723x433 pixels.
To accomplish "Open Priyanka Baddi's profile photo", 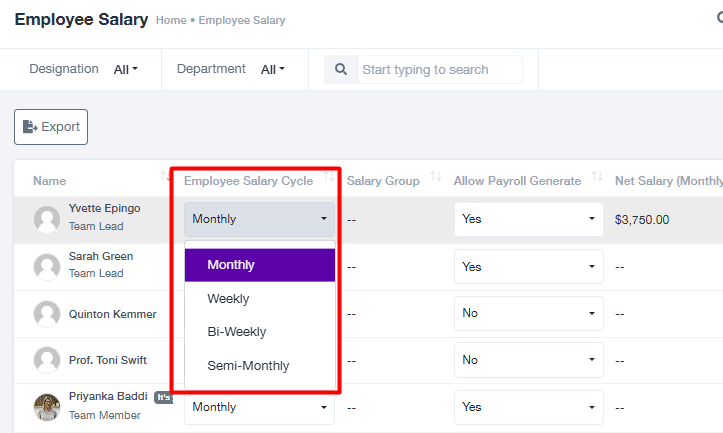I will click(47, 407).
